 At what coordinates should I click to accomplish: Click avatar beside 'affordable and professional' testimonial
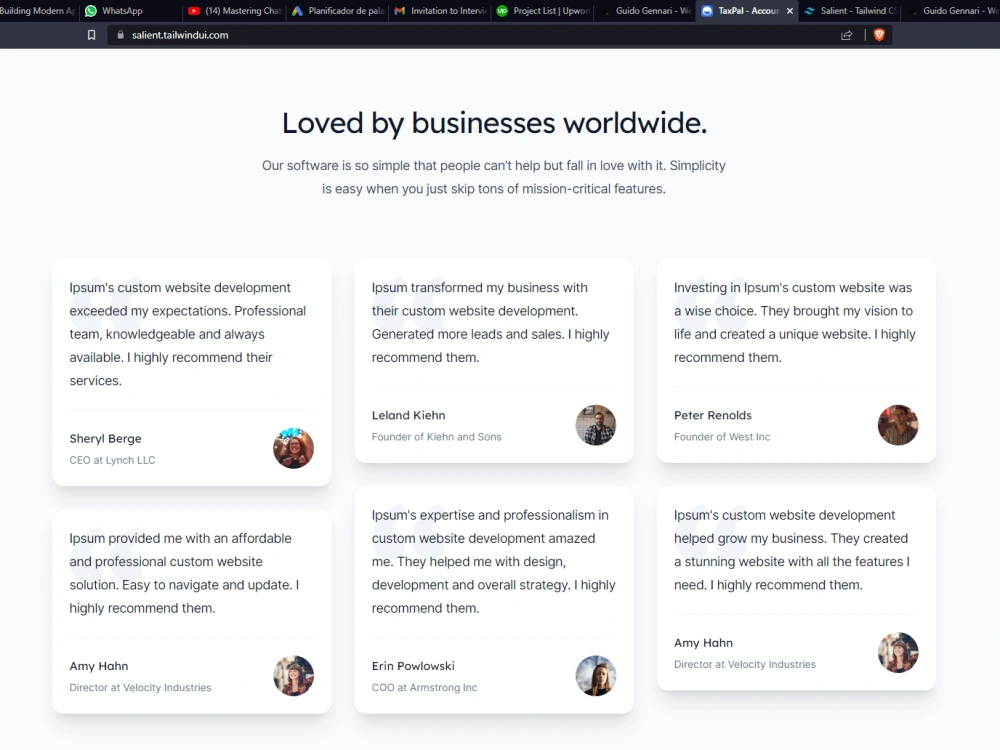pyautogui.click(x=293, y=675)
